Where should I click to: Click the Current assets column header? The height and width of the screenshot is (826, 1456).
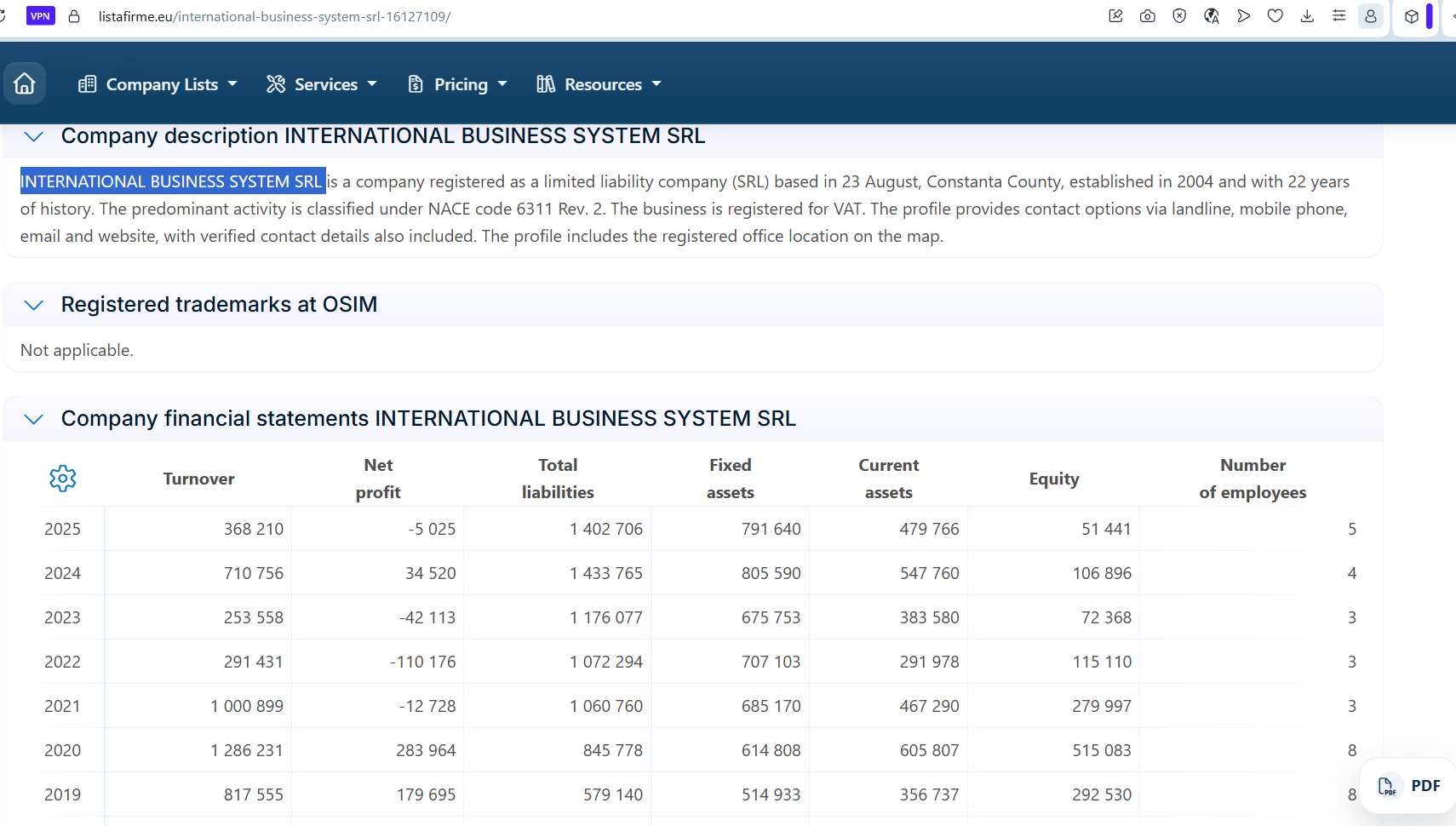click(x=889, y=479)
